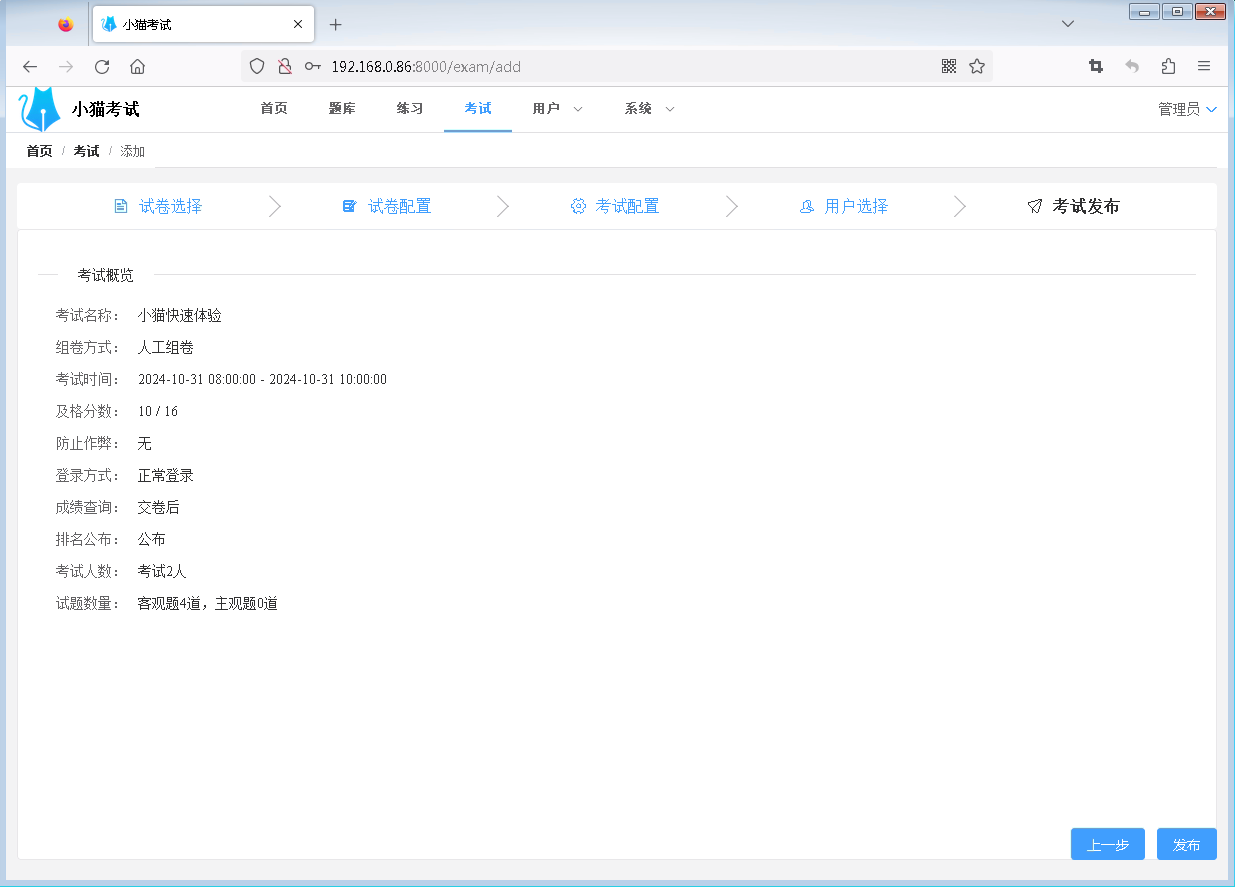Click the 用户选择 user step icon
The height and width of the screenshot is (887, 1235).
(806, 206)
